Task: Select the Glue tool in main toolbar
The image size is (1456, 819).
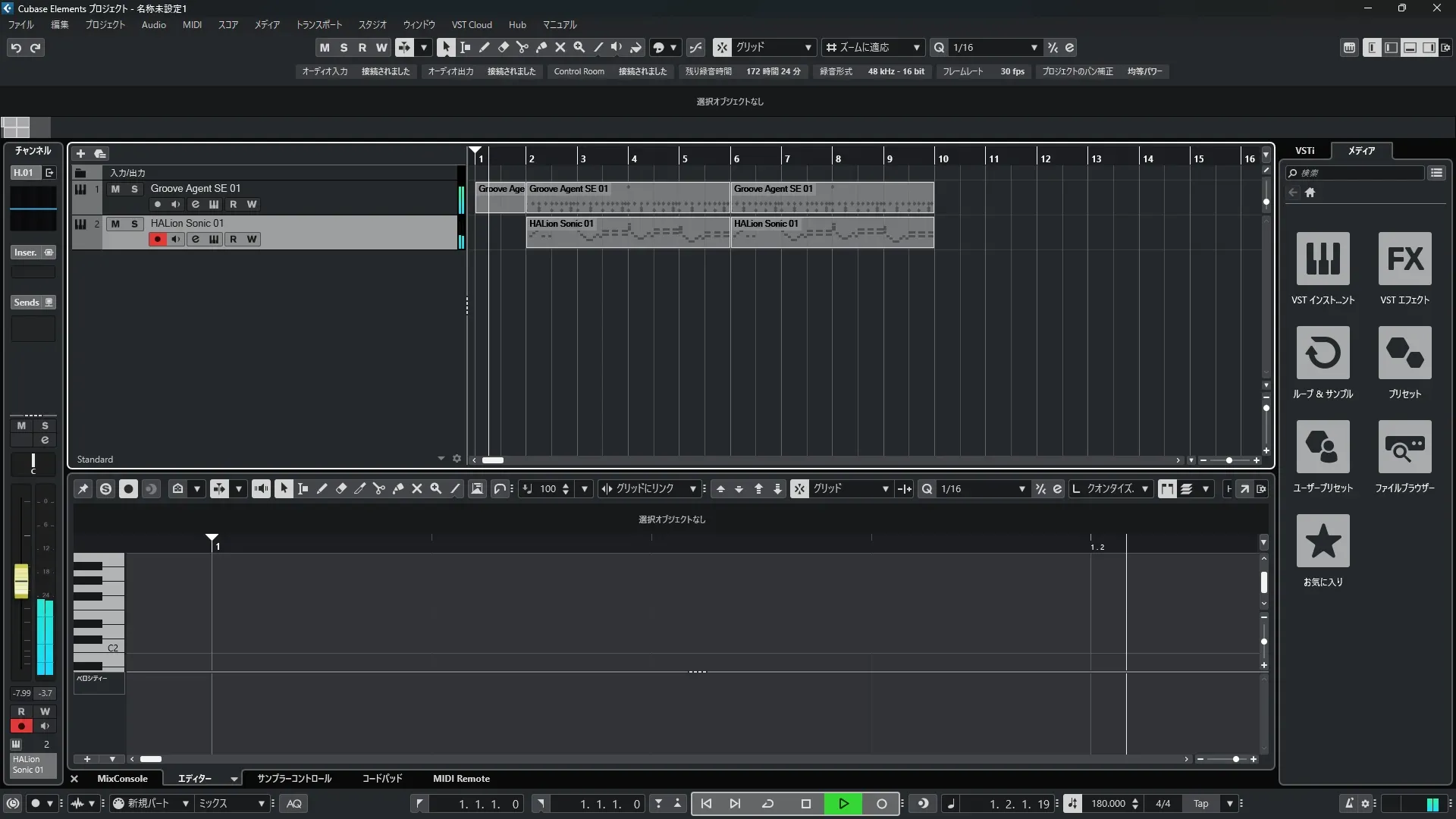Action: pos(541,47)
